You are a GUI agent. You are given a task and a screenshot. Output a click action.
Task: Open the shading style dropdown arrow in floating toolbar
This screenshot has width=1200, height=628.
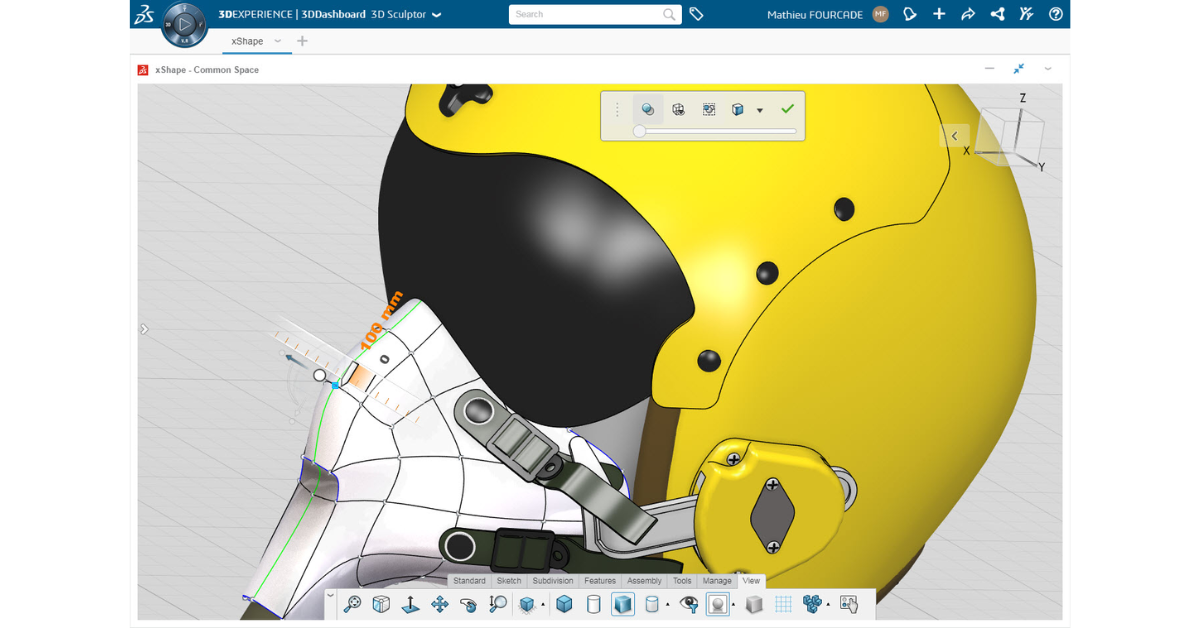pos(758,110)
